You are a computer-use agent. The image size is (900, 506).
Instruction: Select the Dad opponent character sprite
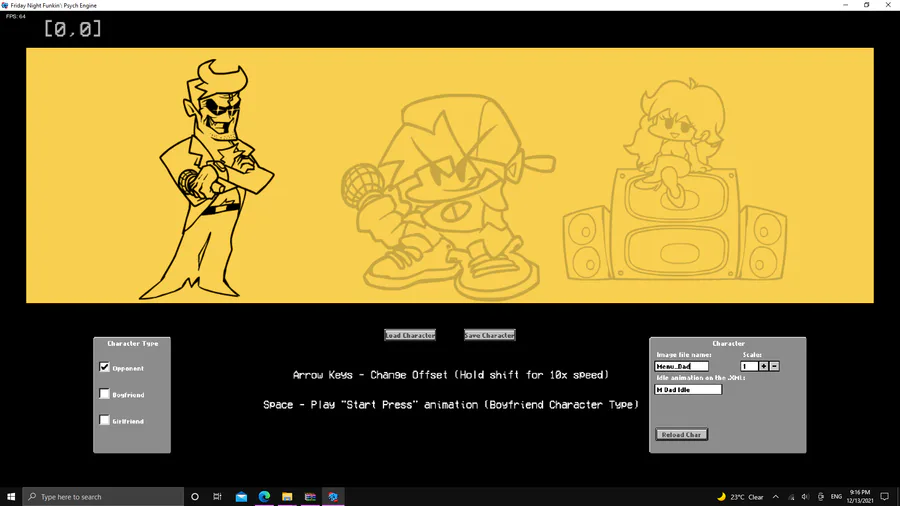[207, 180]
